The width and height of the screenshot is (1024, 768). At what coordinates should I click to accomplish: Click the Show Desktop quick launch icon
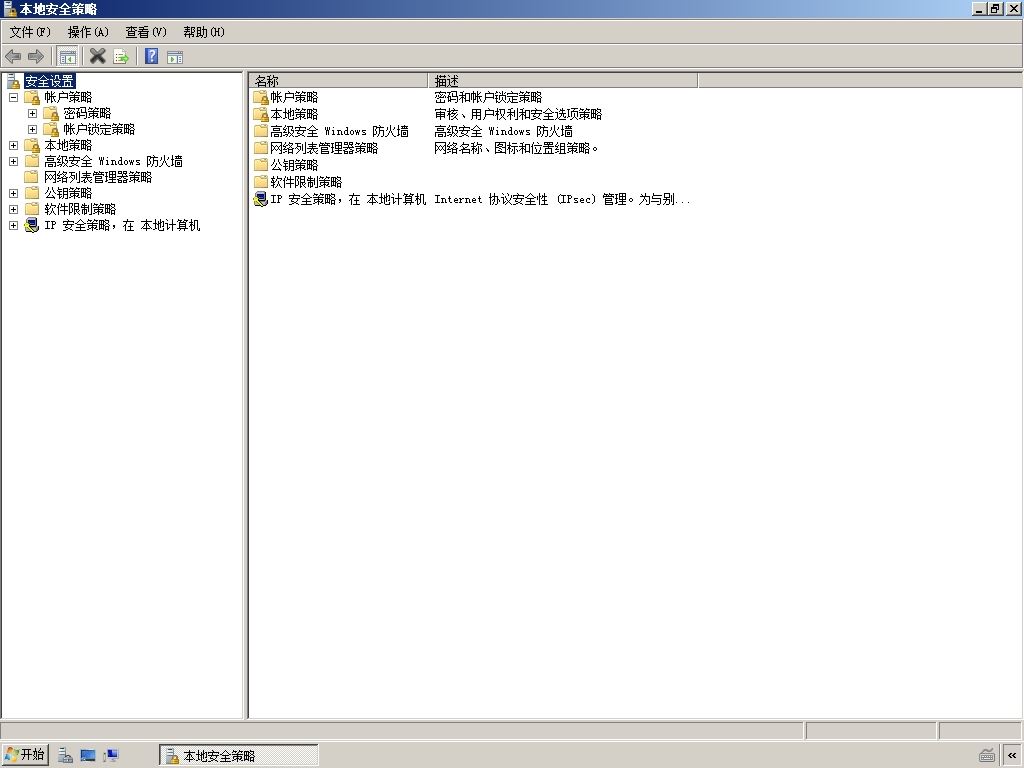coord(88,756)
